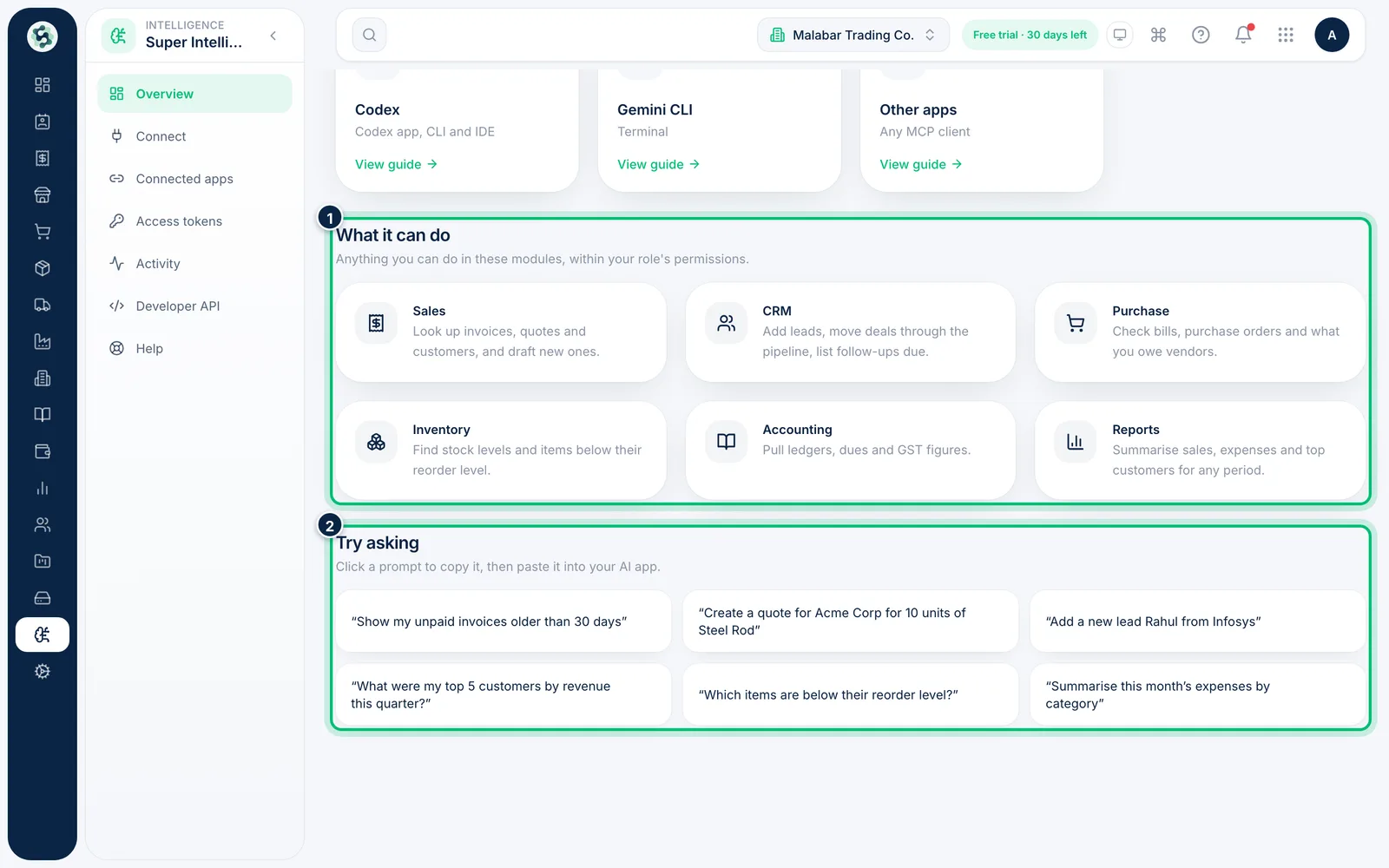Viewport: 1389px width, 868px height.
Task: Click the CRM people card icon
Action: [727, 324]
